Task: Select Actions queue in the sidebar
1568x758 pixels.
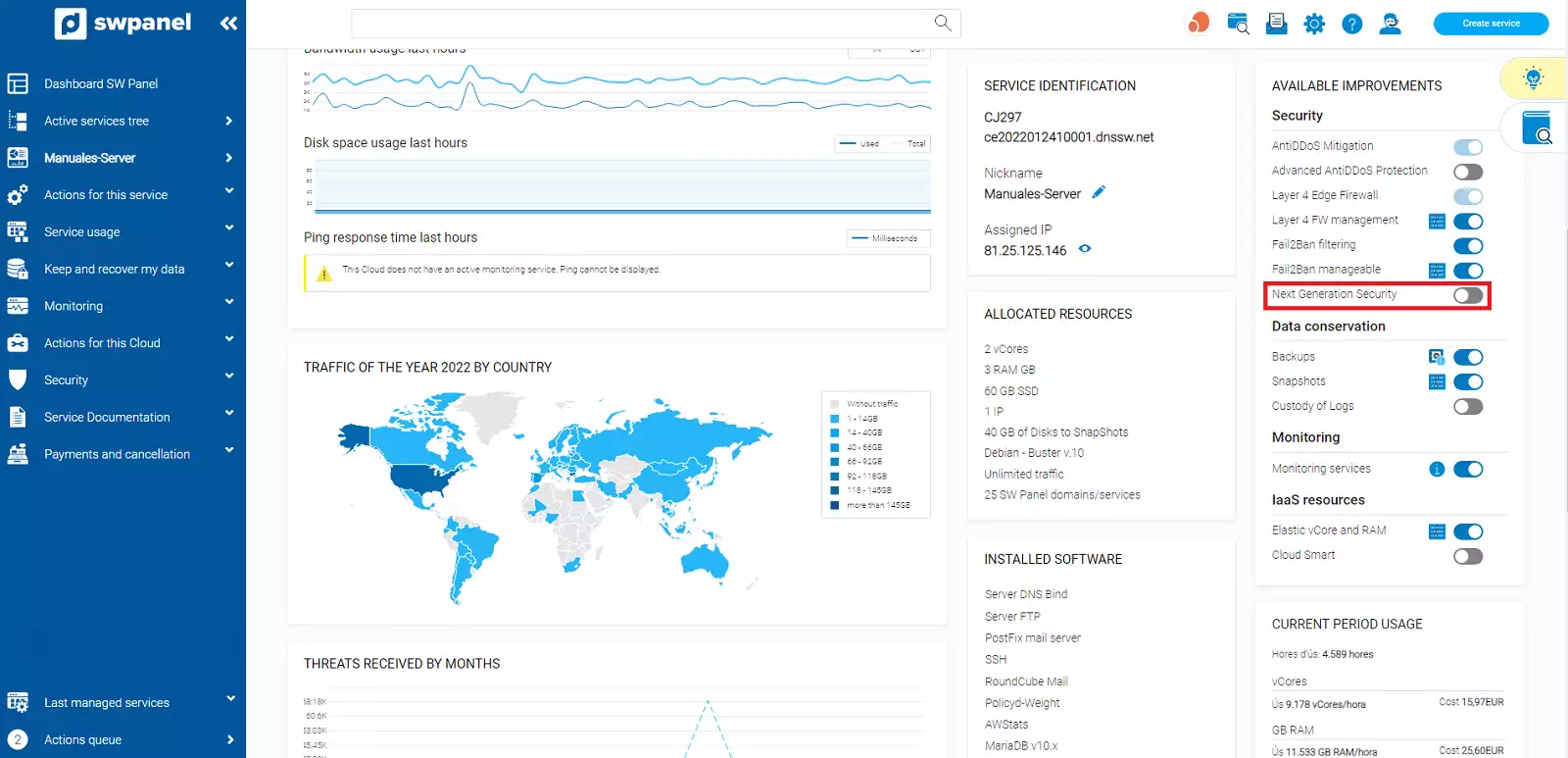Action: [x=83, y=740]
